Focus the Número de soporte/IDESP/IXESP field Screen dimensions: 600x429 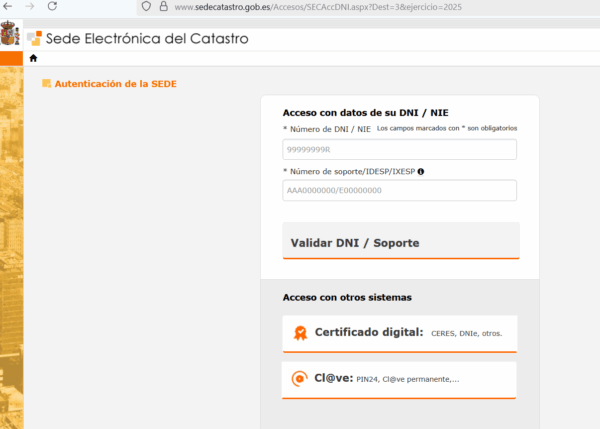click(399, 191)
